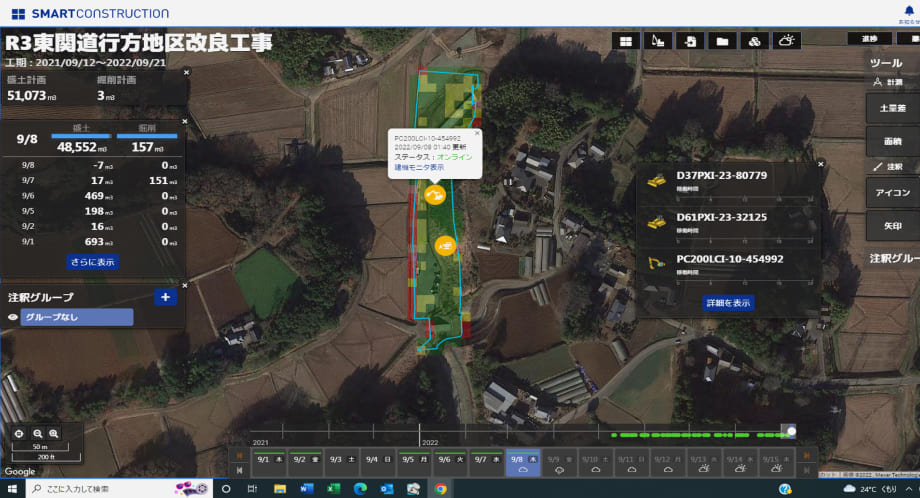The width and height of the screenshot is (920, 498).
Task: Click the 2022 marker on the timeline
Action: click(430, 443)
